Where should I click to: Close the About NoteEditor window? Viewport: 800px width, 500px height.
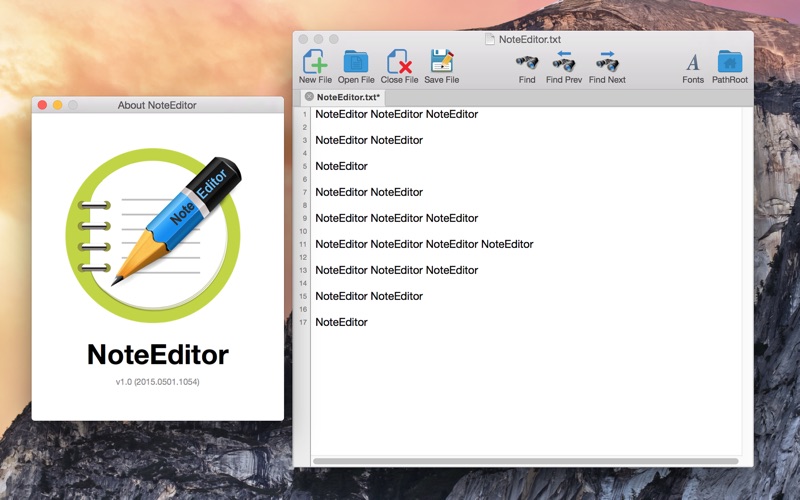(42, 105)
